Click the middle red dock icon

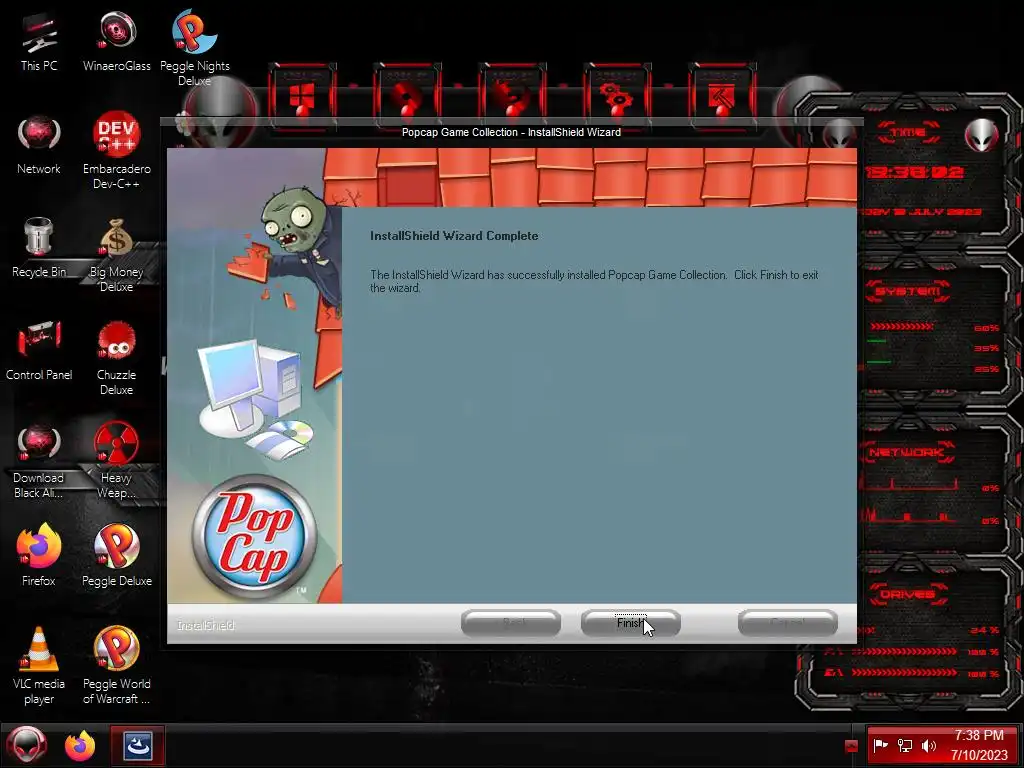coord(512,97)
